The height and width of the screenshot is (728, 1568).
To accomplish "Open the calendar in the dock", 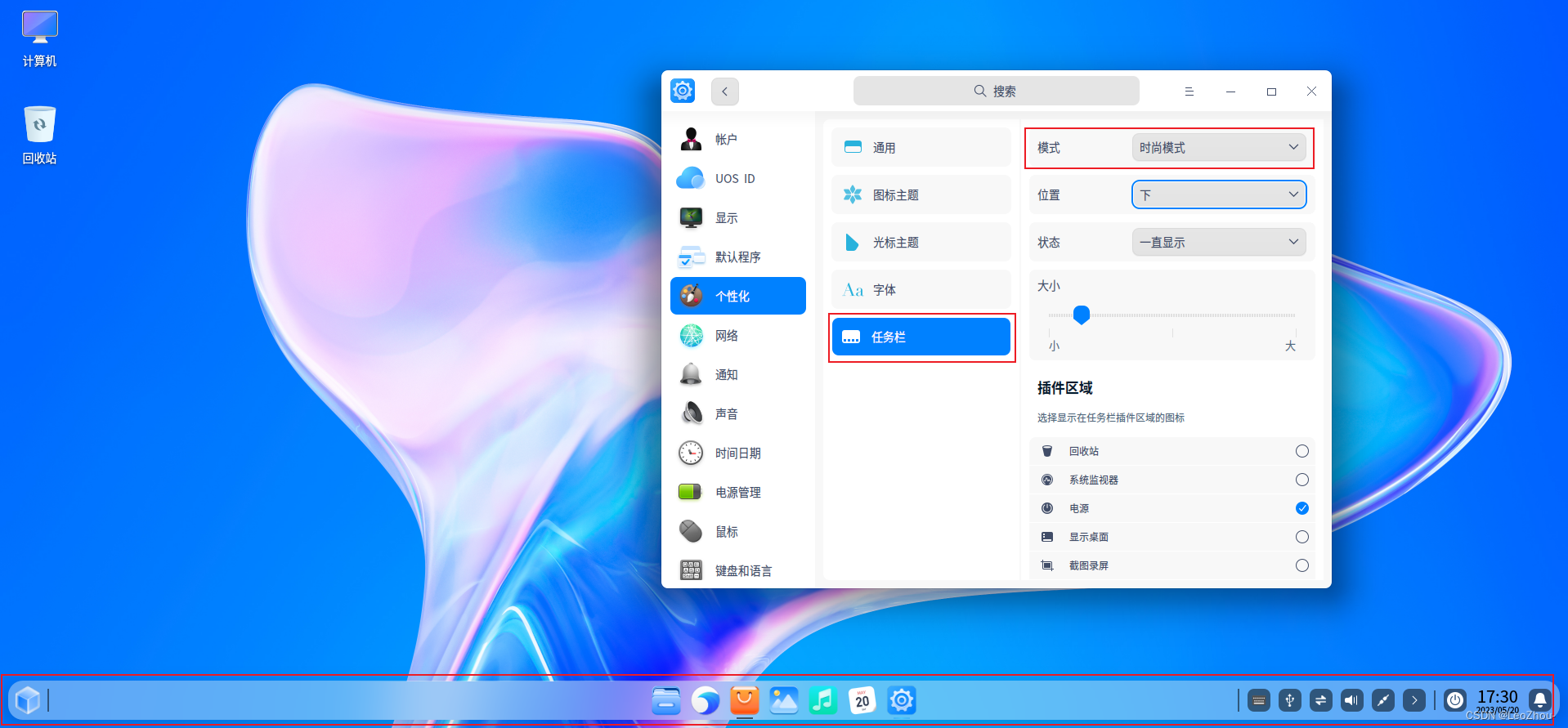I will pyautogui.click(x=862, y=700).
